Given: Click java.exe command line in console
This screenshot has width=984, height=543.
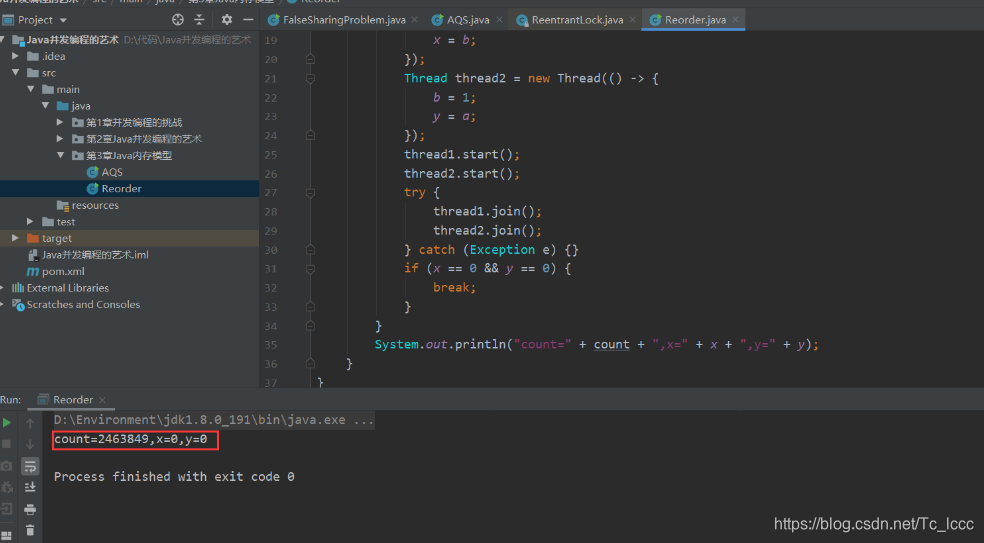Looking at the screenshot, I should [x=213, y=420].
